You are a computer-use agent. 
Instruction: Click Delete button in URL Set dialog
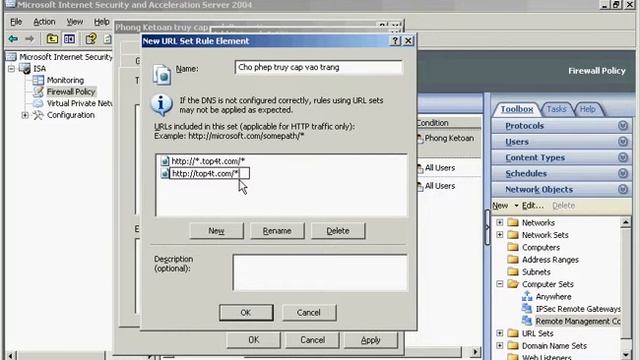[338, 231]
